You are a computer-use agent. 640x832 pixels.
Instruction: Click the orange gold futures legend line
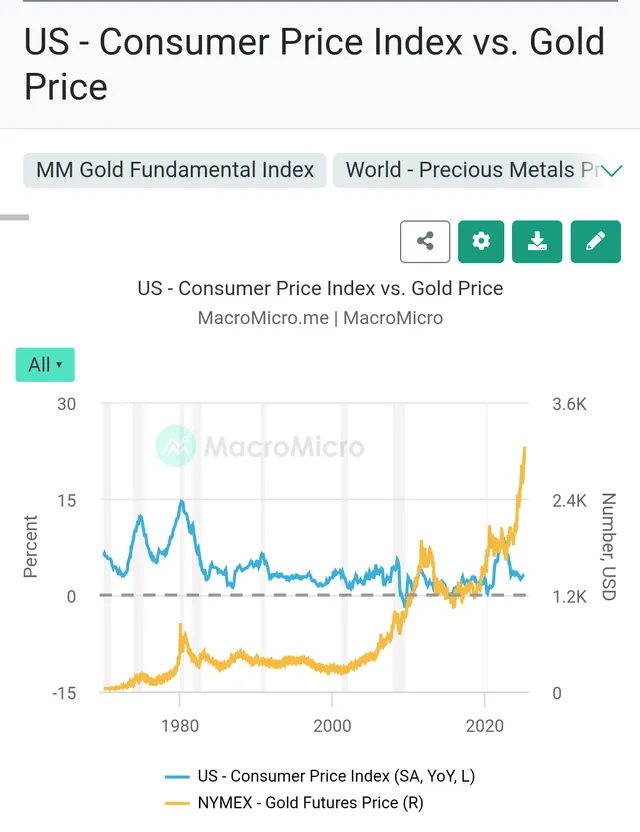click(x=178, y=802)
